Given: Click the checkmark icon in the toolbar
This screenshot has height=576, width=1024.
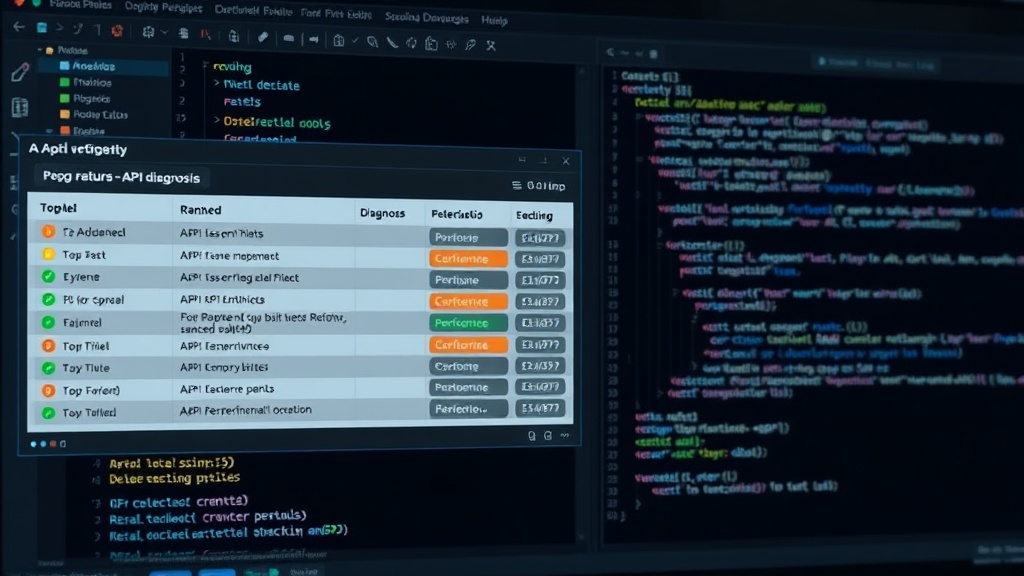Looking at the screenshot, I should coord(355,40).
